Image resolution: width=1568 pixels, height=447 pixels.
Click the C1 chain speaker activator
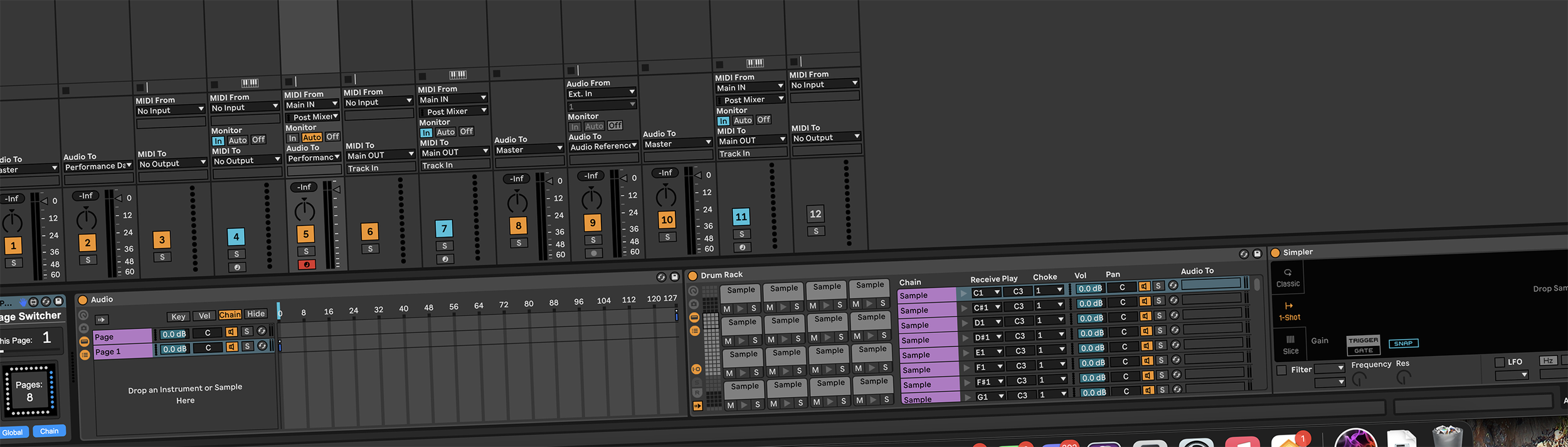1145,286
